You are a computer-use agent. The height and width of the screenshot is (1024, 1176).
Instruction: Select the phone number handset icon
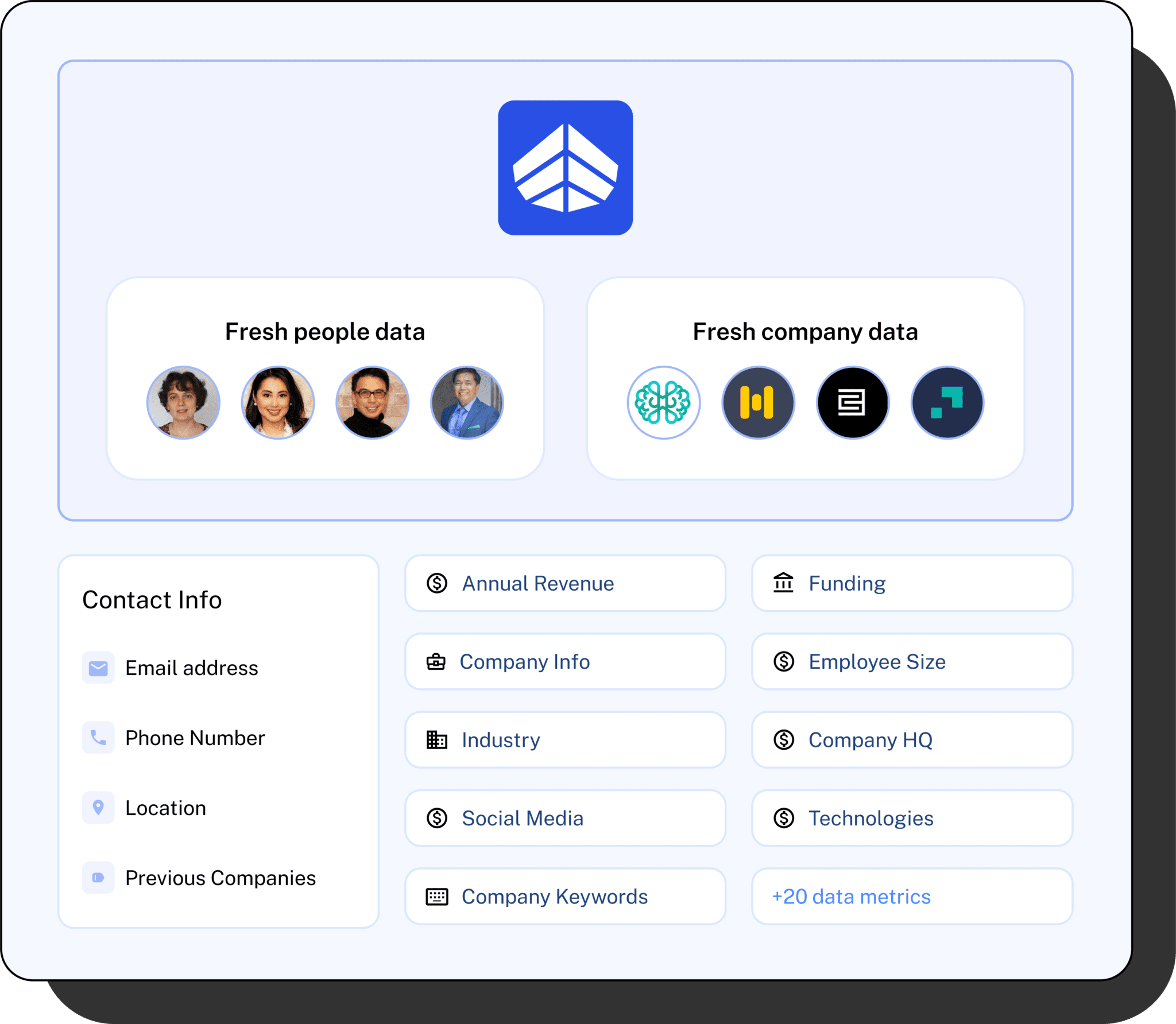(99, 738)
